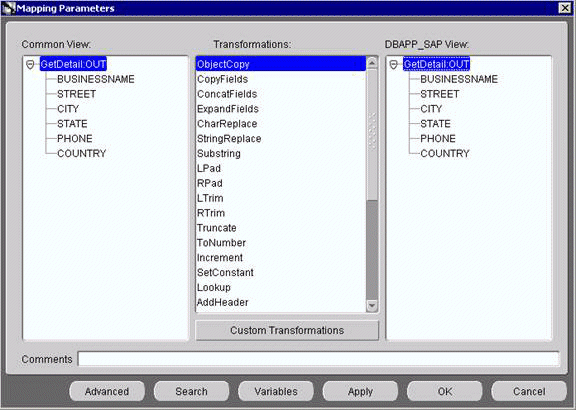
Task: Choose Increment transformation
Action: [x=281, y=258]
